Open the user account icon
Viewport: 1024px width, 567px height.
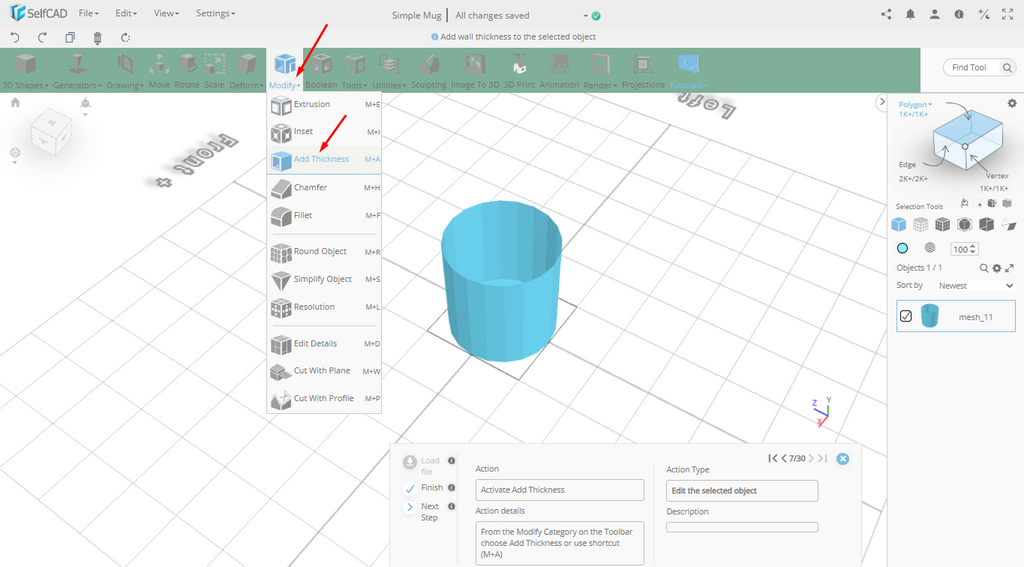pos(935,14)
